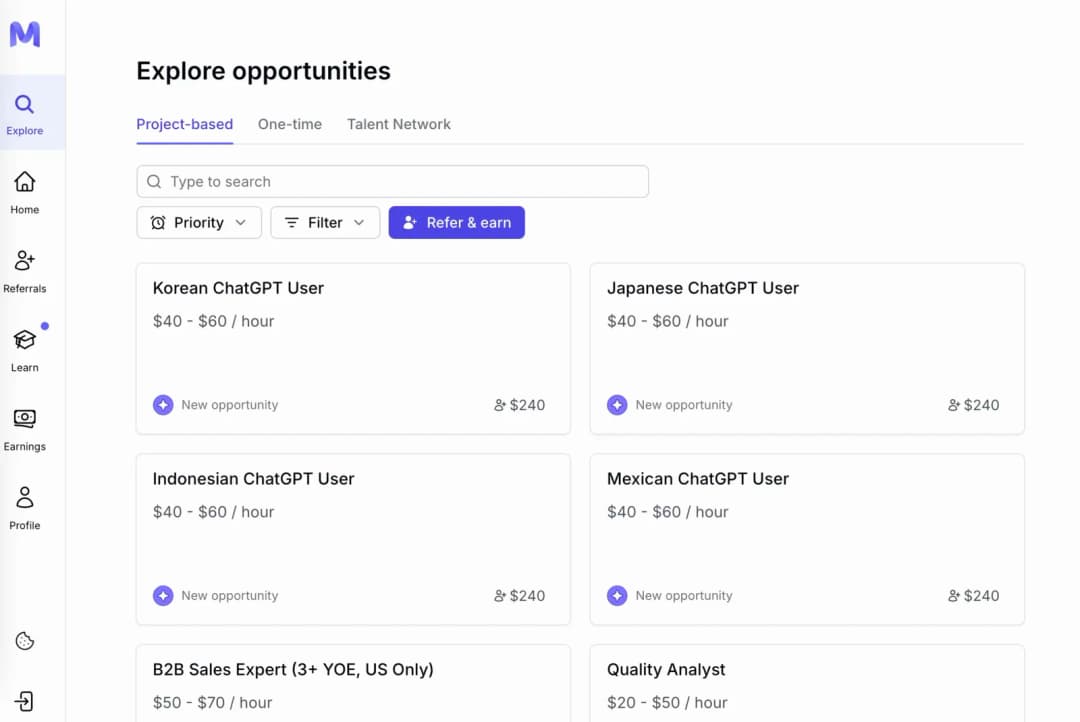Click $240 referral bonus on Indonesian card

coord(528,596)
